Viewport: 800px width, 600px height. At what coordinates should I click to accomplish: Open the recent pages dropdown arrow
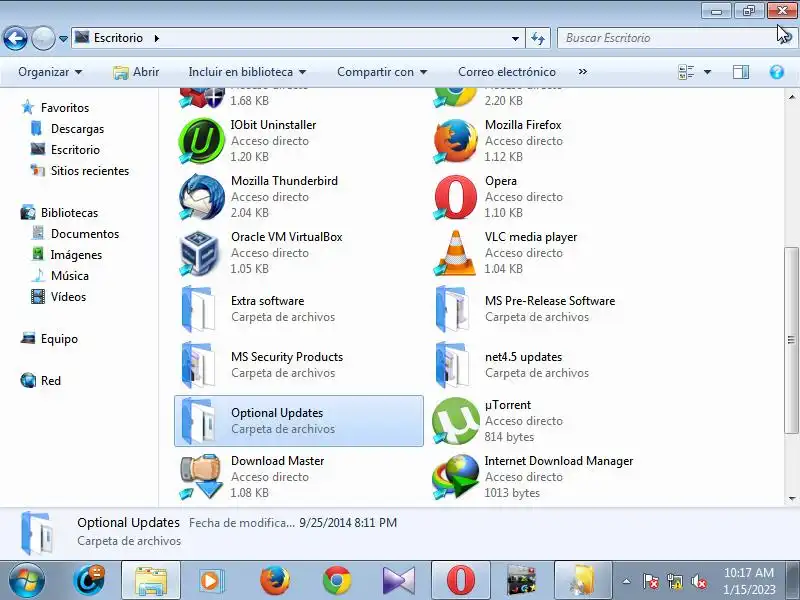point(63,39)
